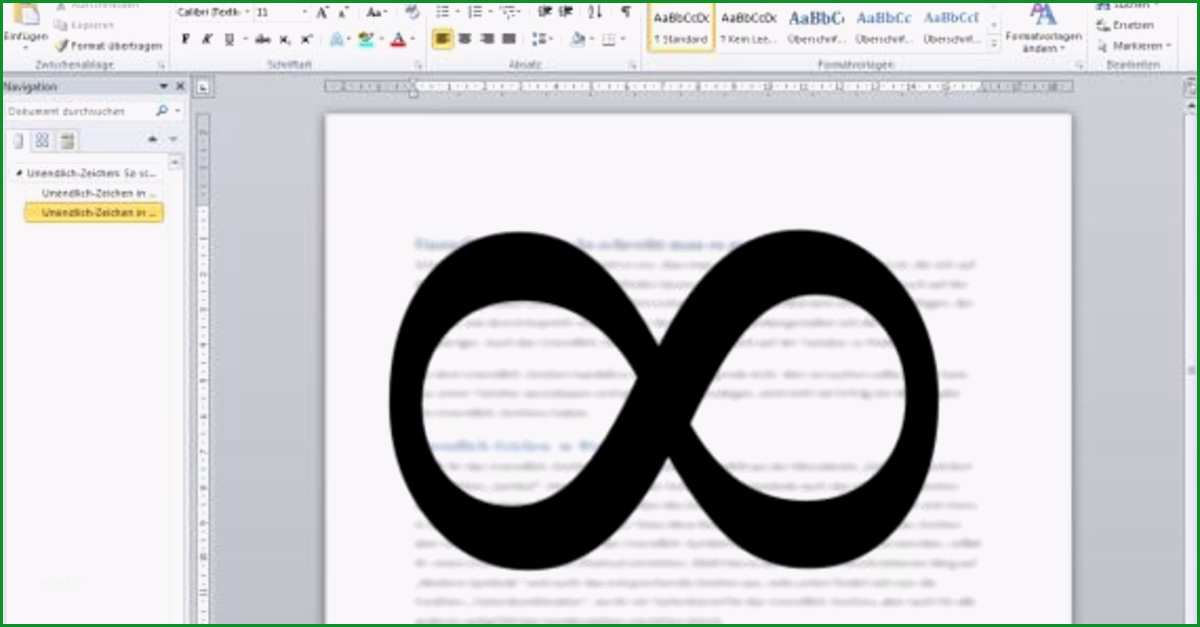Viewport: 1200px width, 627px height.
Task: Apply the text highlight color
Action: tap(366, 39)
